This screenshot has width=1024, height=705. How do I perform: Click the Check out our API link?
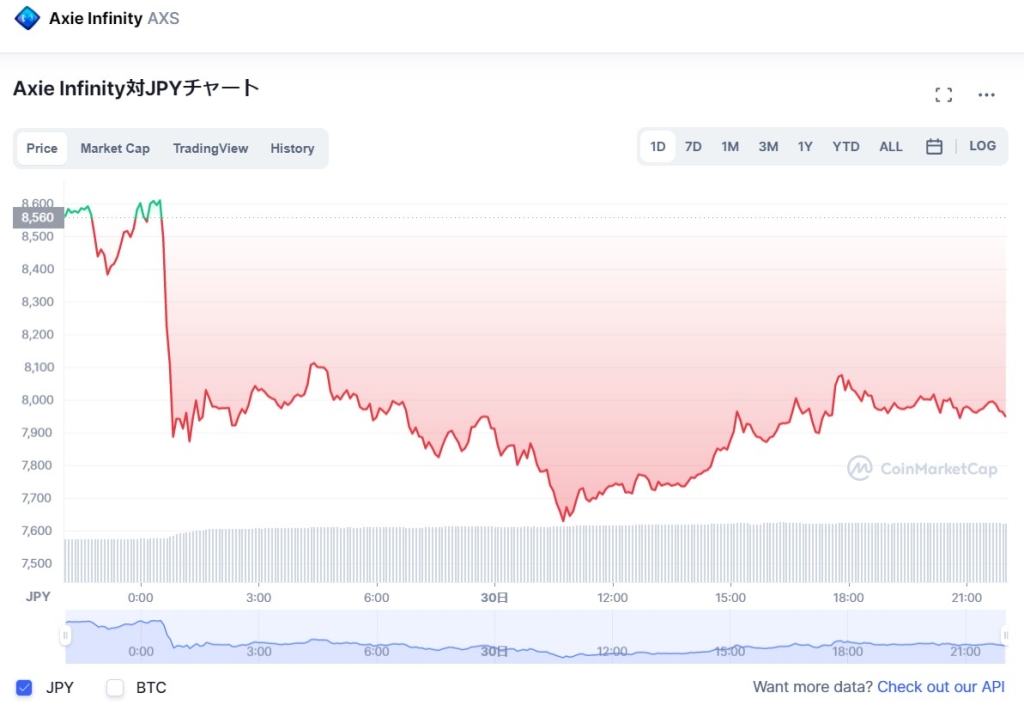[940, 687]
